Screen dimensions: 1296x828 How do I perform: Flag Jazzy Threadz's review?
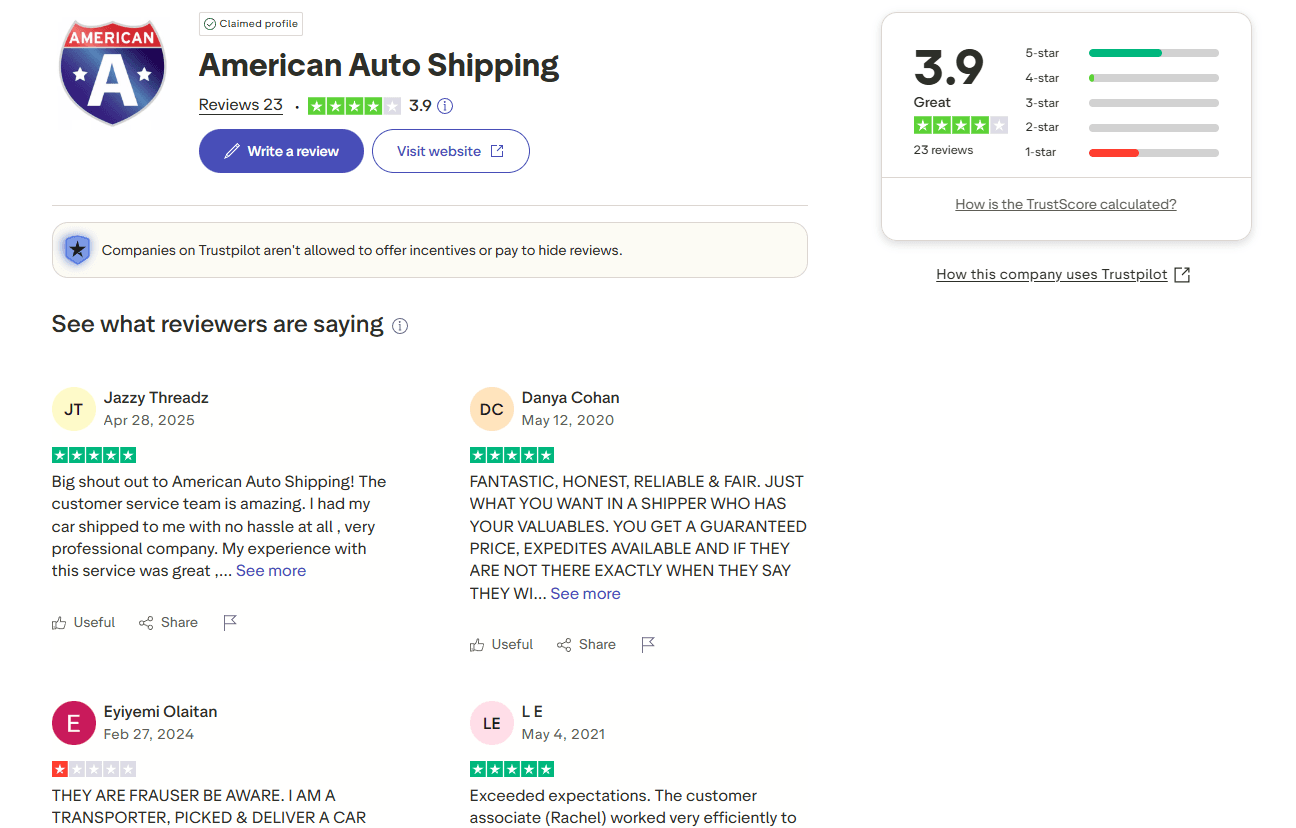(x=230, y=622)
